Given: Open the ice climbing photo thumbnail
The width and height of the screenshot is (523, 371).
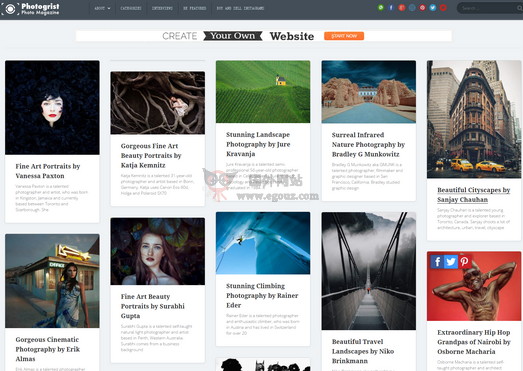Looking at the screenshot, I should tap(263, 243).
